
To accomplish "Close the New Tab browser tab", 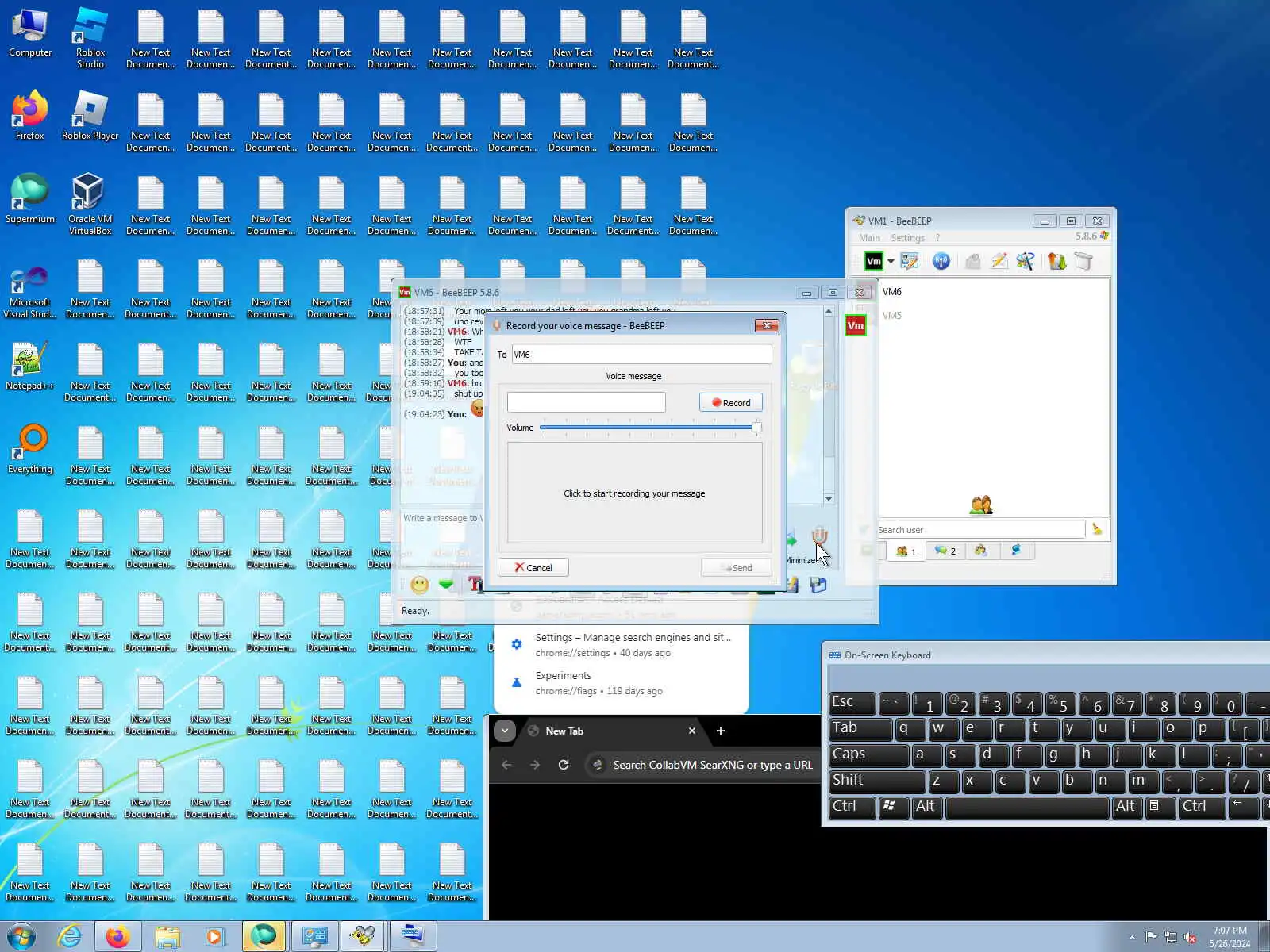I will point(691,731).
